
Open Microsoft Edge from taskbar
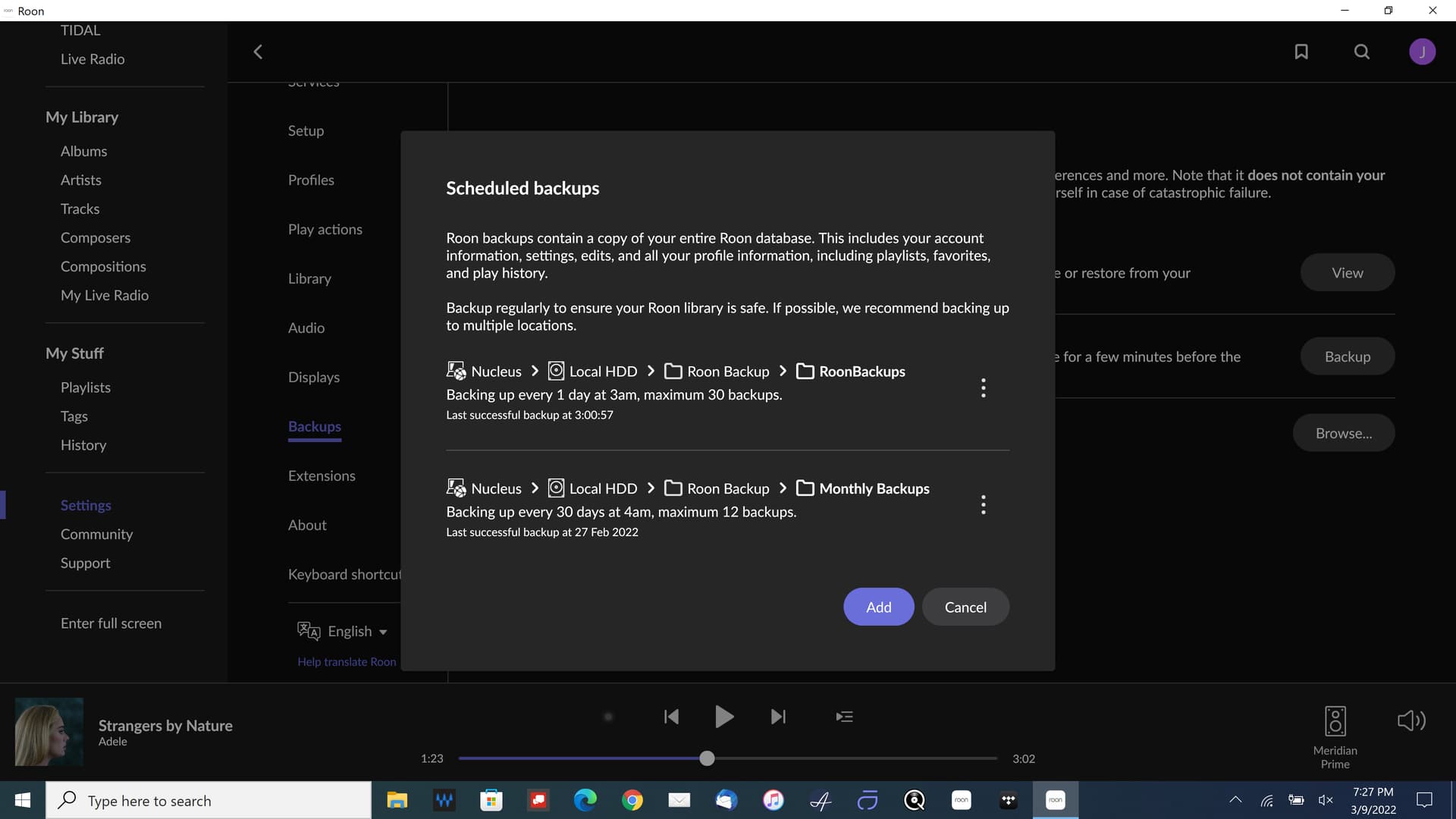(x=585, y=800)
